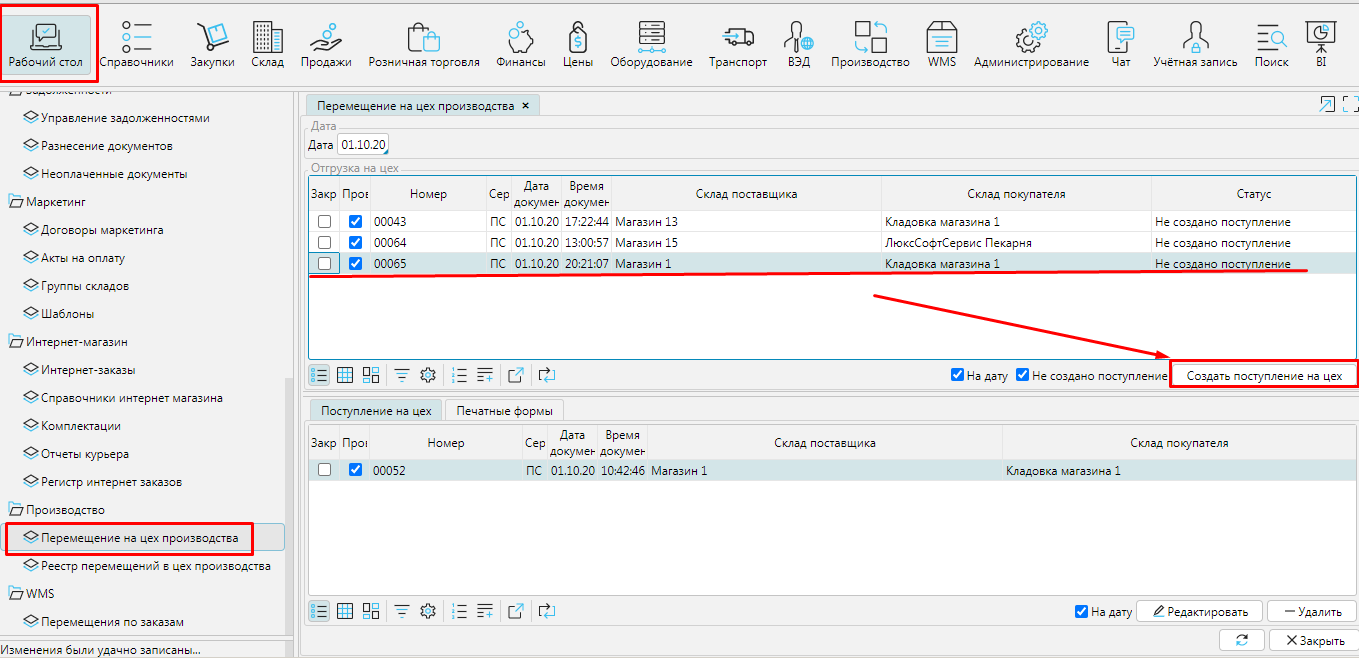This screenshot has height=658, width=1359.
Task: Open the Администрирование gear icon
Action: pyautogui.click(x=1030, y=37)
